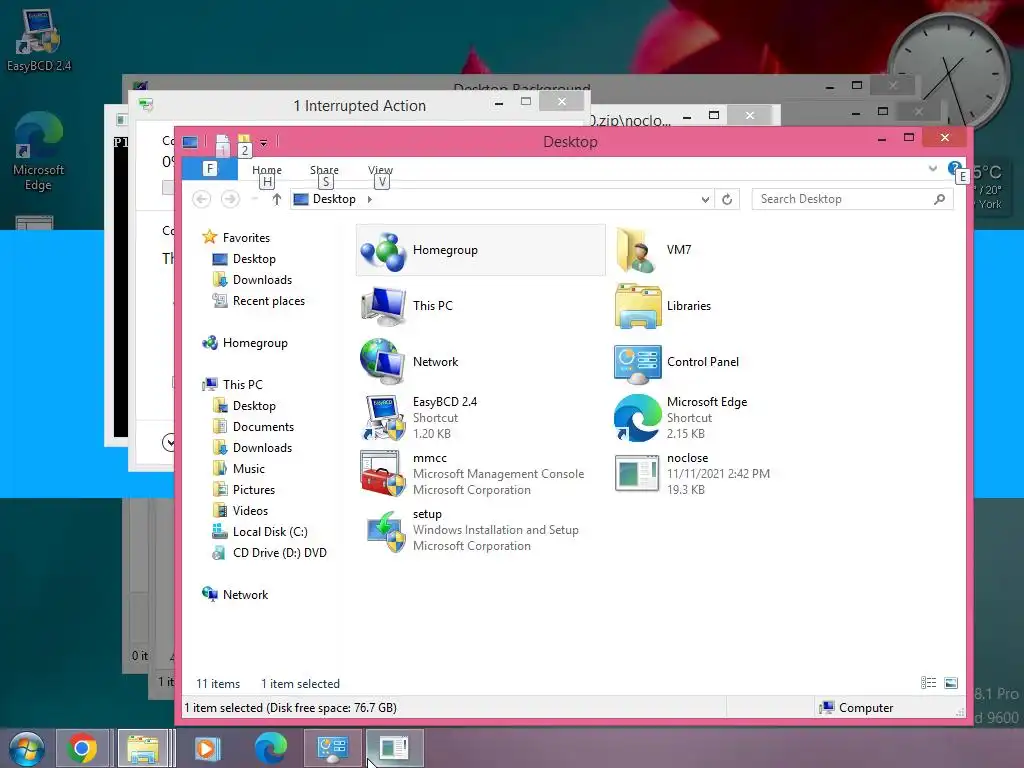Select Documents in navigation pane
This screenshot has width=1024, height=768.
coord(263,426)
